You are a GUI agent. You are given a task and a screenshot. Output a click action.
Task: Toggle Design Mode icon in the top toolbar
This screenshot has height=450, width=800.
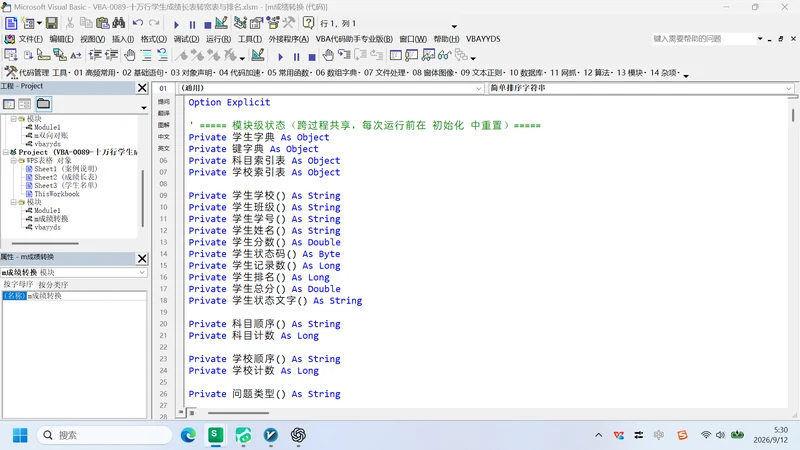coord(221,23)
